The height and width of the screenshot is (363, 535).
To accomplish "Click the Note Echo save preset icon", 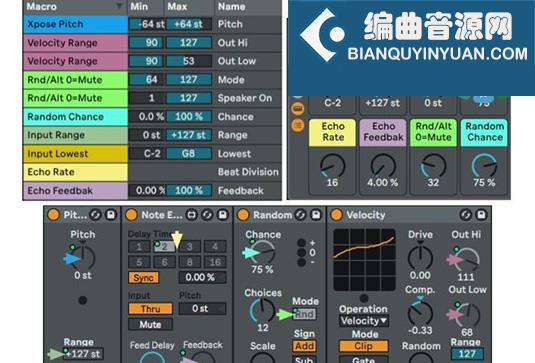I will [x=222, y=215].
